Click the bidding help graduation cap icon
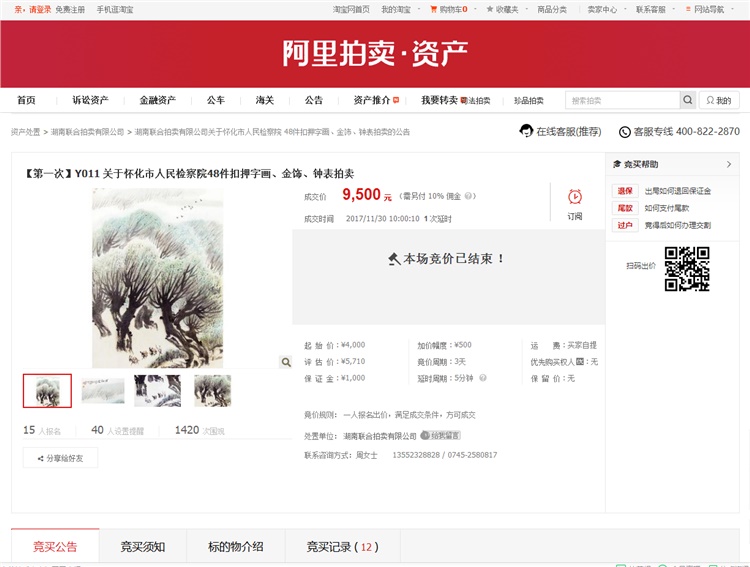Image resolution: width=750 pixels, height=567 pixels. pyautogui.click(x=617, y=164)
